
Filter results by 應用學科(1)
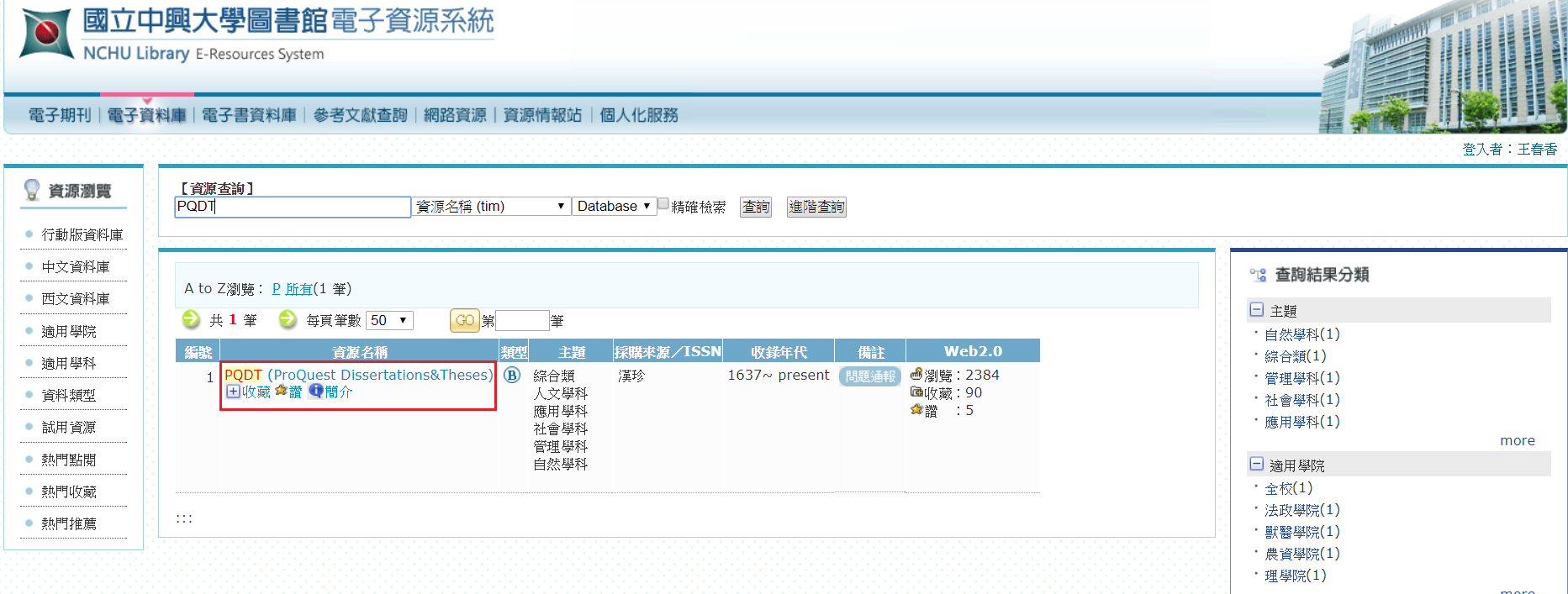pos(1302,422)
